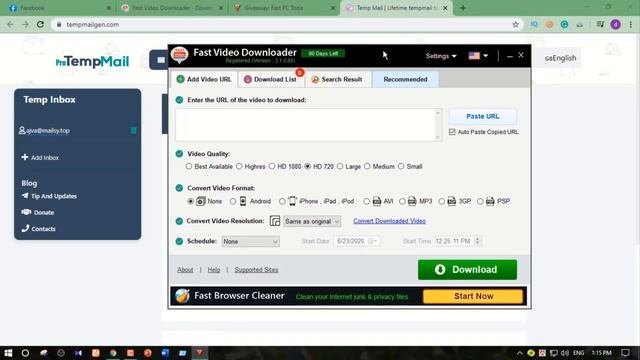Click the Fast Browser Cleaner globe icon
This screenshot has height=360, width=640.
(x=182, y=296)
